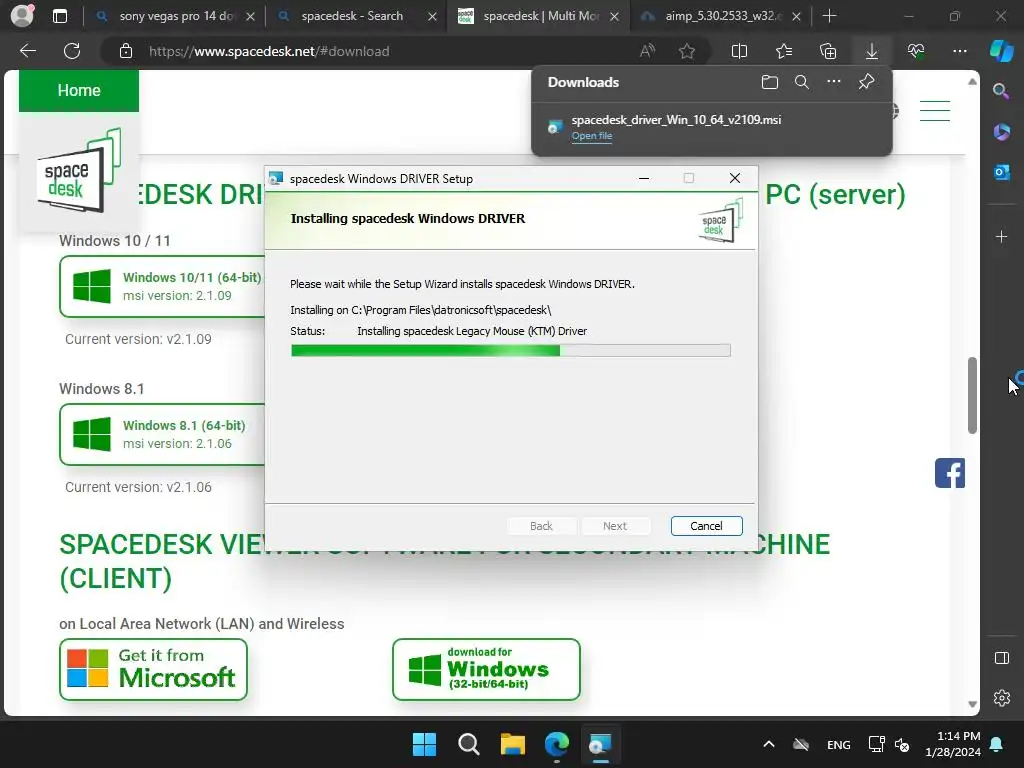Close the sony vegas pro tab
Screen dimensions: 1024x768
coord(250,17)
